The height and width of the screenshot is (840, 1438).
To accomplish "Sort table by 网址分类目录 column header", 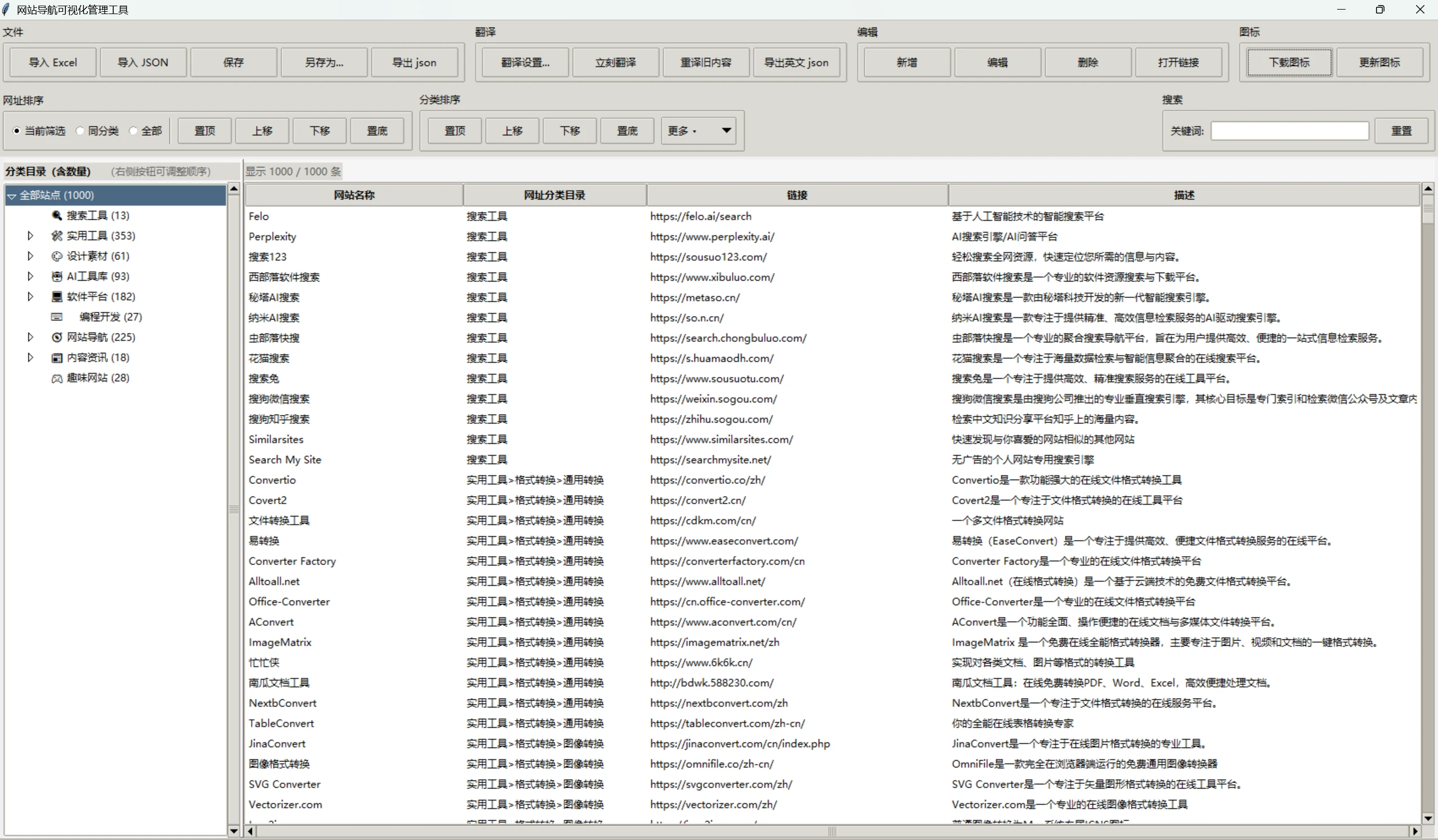I will [554, 195].
